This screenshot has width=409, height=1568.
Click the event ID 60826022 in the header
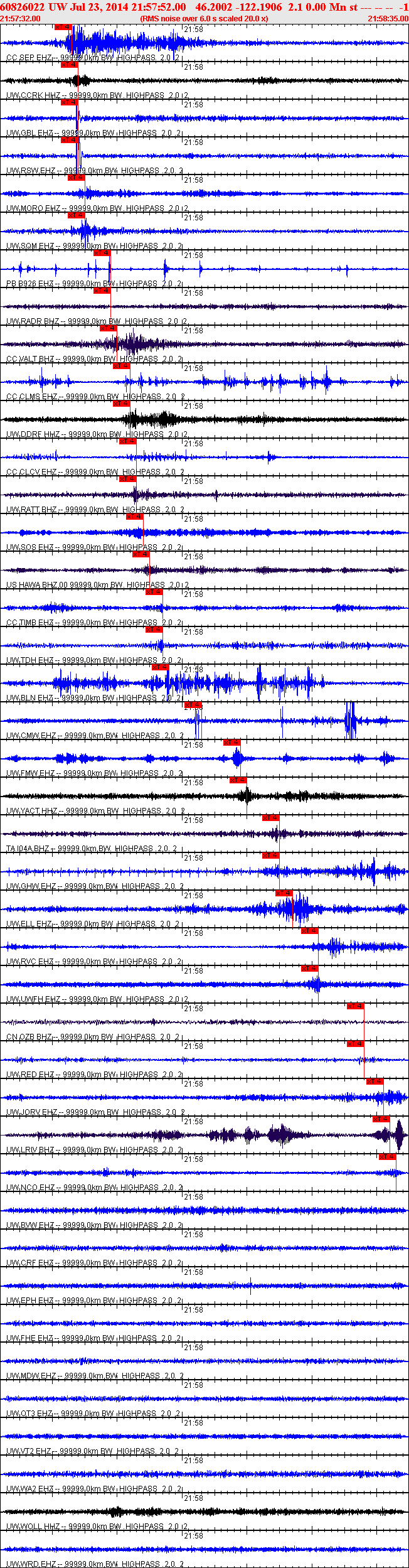coord(22,6)
